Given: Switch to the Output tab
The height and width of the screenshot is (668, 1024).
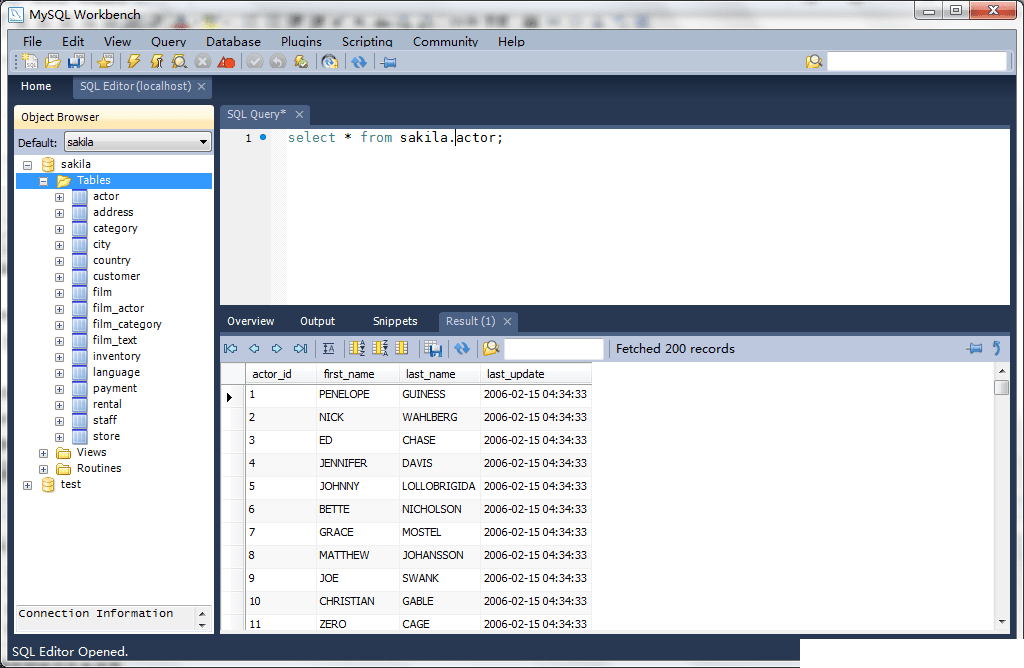Looking at the screenshot, I should [x=317, y=321].
